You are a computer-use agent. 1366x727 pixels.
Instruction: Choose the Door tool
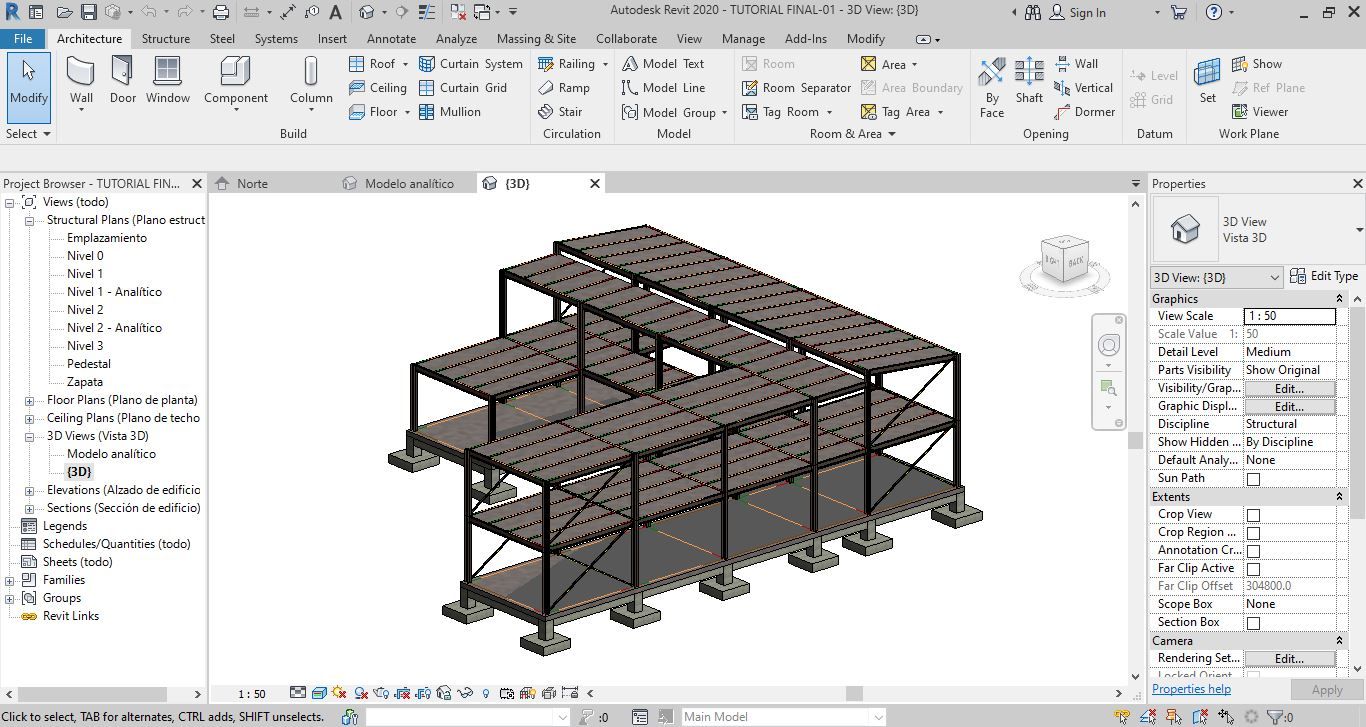coord(122,81)
